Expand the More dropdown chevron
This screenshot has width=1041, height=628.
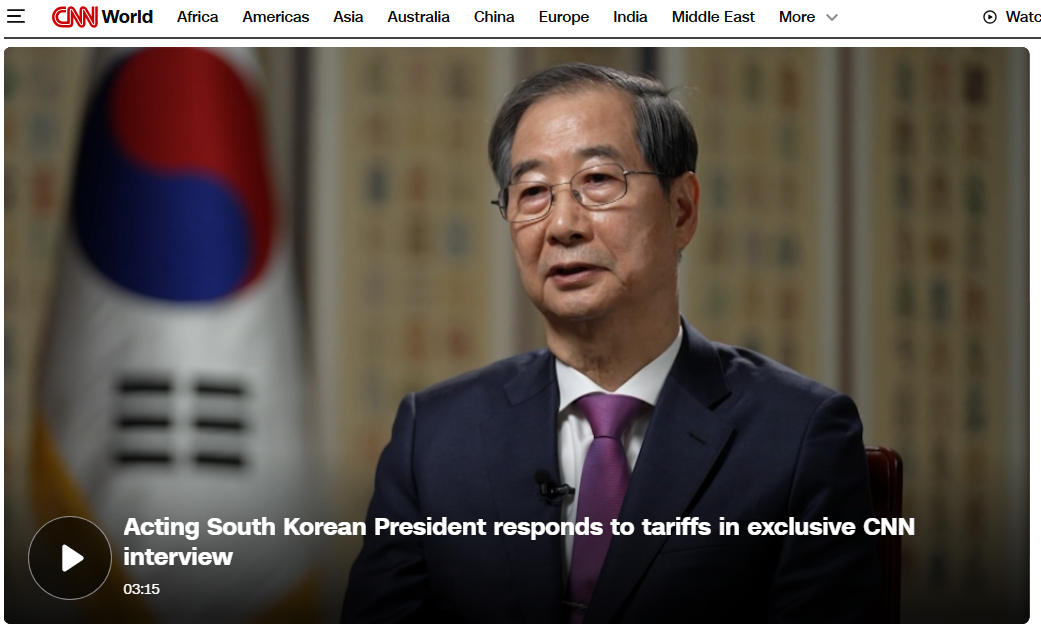pyautogui.click(x=832, y=17)
